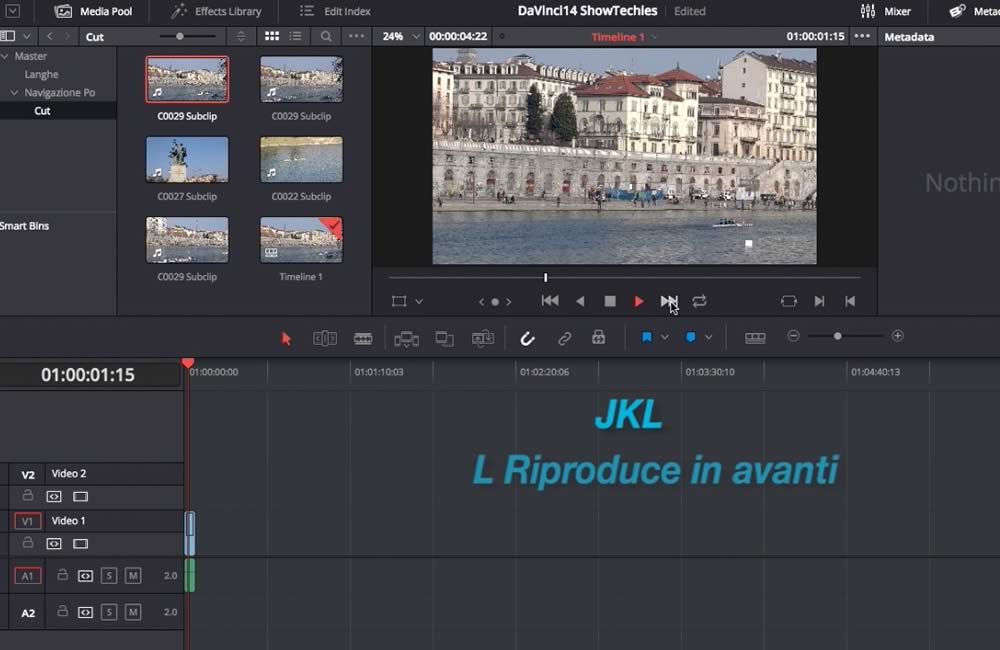The height and width of the screenshot is (650, 1000).
Task: Go back to previous bin
Action: click(x=50, y=36)
